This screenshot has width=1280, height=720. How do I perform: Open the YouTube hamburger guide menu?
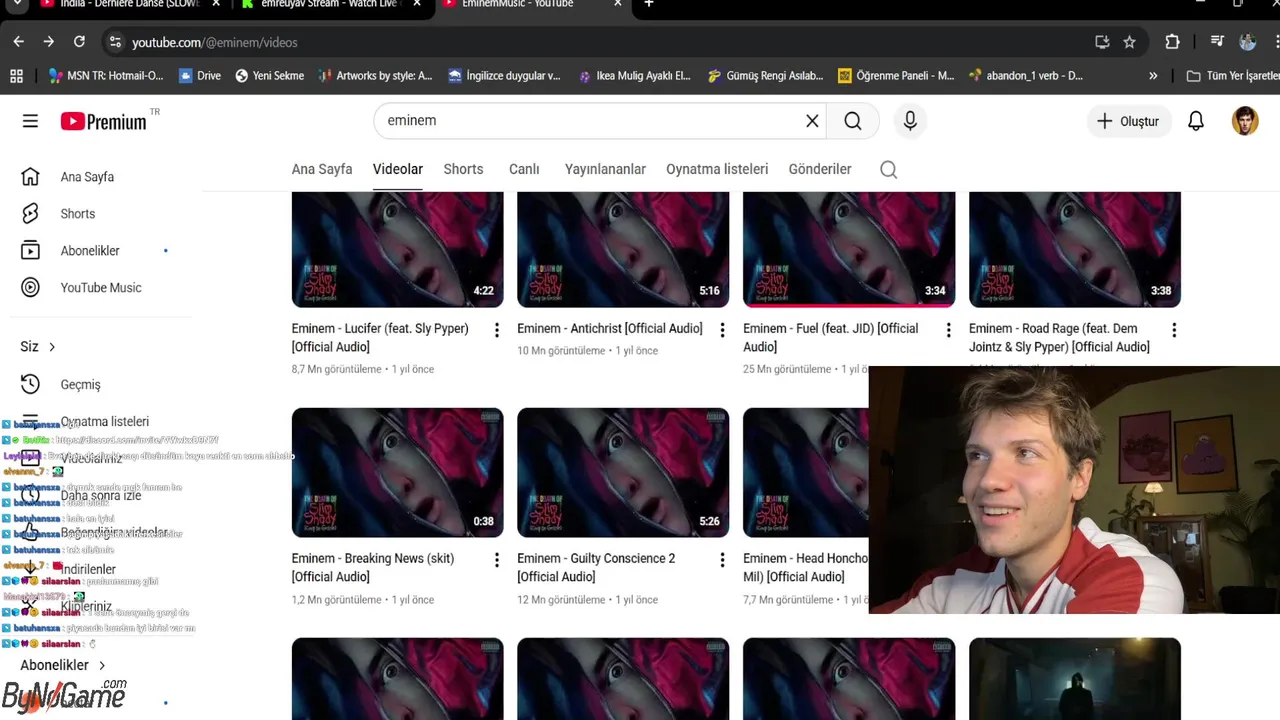pos(30,121)
